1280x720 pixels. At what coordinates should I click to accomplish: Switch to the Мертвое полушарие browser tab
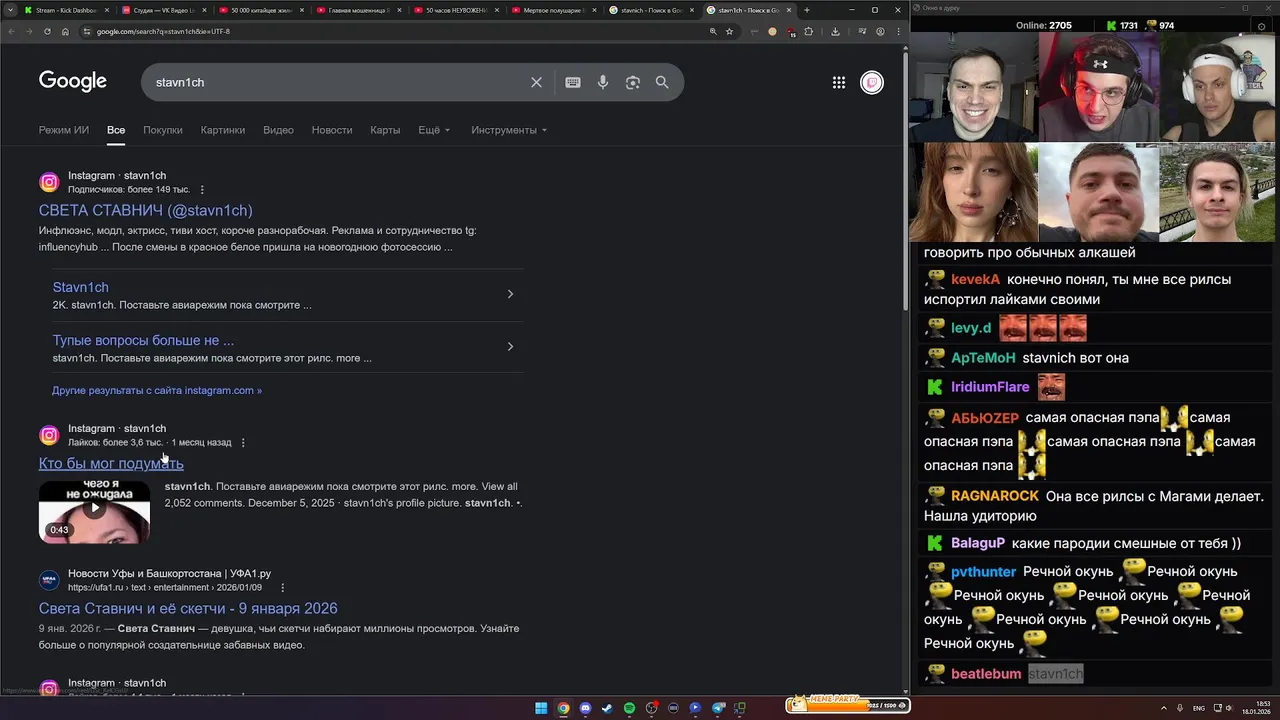pos(554,10)
